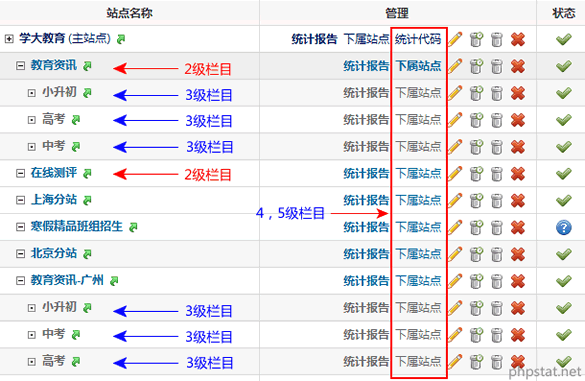Screen dimensions: 585x381
Task: Edit 上海分站 with the pencil icon
Action: point(455,200)
